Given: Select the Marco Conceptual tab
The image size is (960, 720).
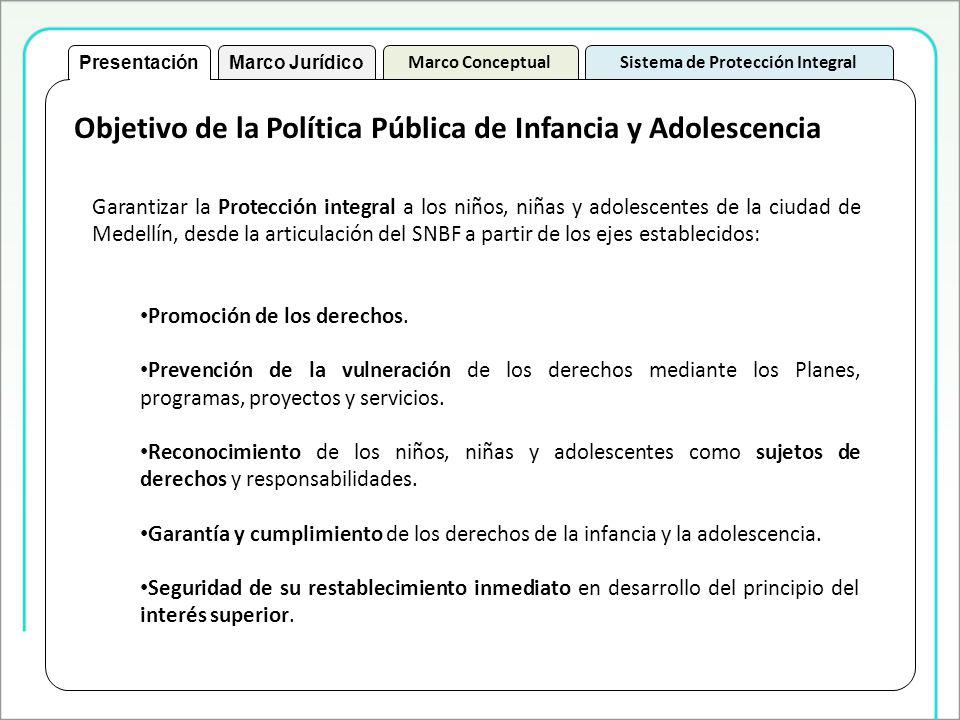Looking at the screenshot, I should [x=480, y=62].
